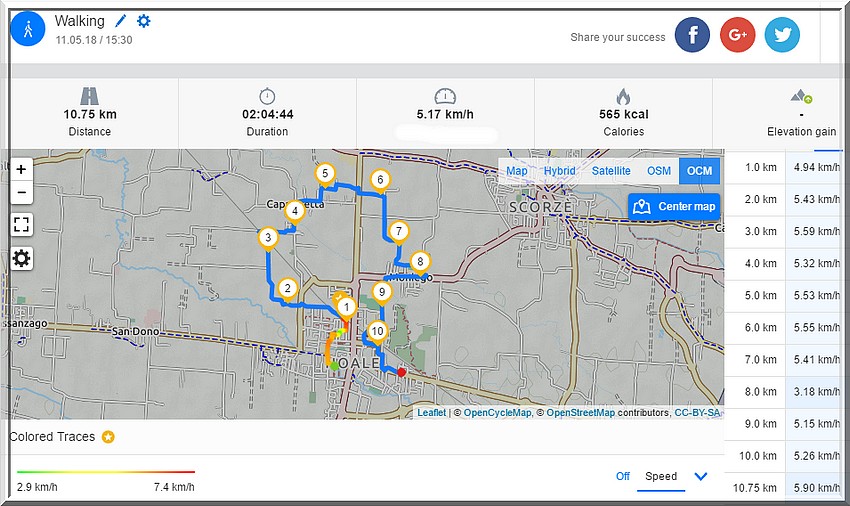Share workout on Twitter
The image size is (850, 506).
pyautogui.click(x=782, y=35)
